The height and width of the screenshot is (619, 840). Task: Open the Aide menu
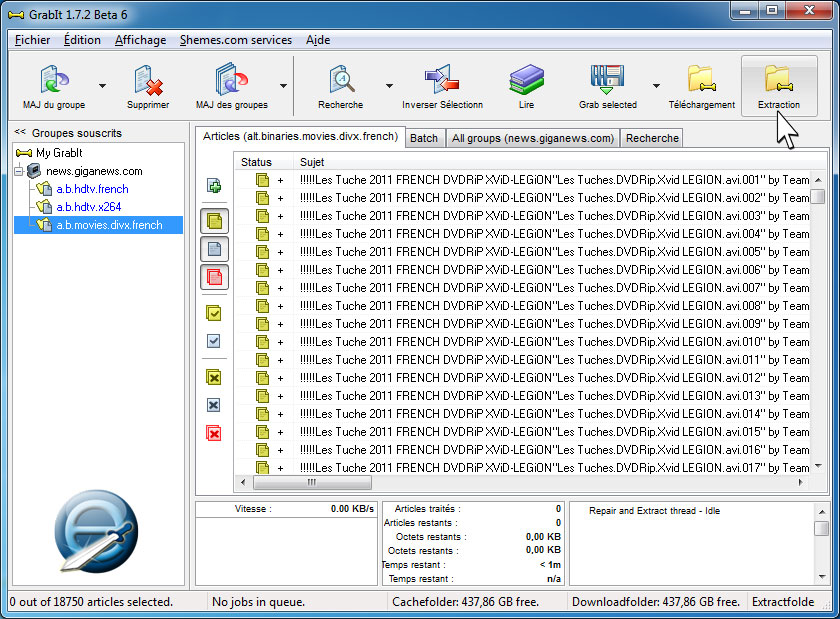point(318,40)
